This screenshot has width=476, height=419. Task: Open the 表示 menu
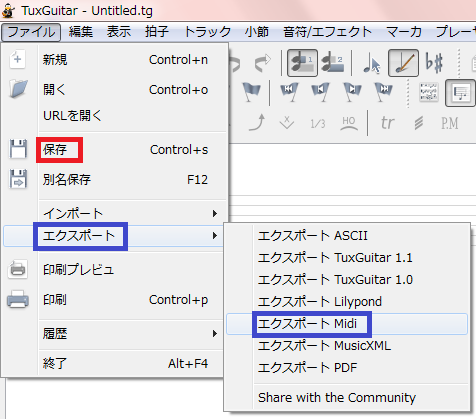[x=119, y=32]
